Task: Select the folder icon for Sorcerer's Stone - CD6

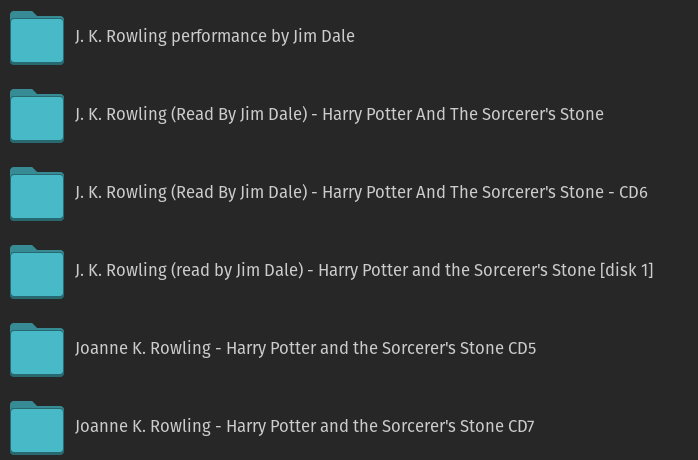Action: [37, 194]
